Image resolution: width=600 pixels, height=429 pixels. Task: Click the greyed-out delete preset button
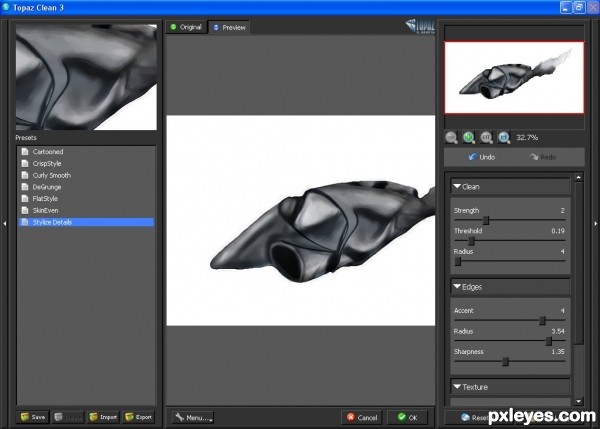pyautogui.click(x=68, y=417)
